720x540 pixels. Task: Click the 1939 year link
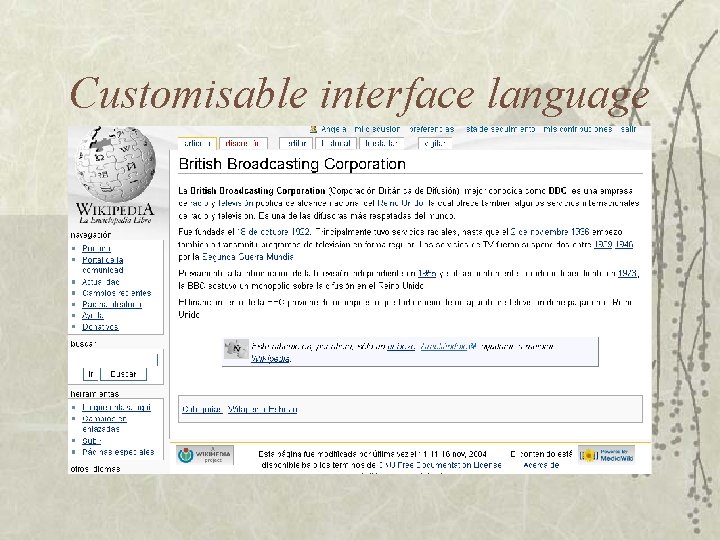tap(603, 245)
